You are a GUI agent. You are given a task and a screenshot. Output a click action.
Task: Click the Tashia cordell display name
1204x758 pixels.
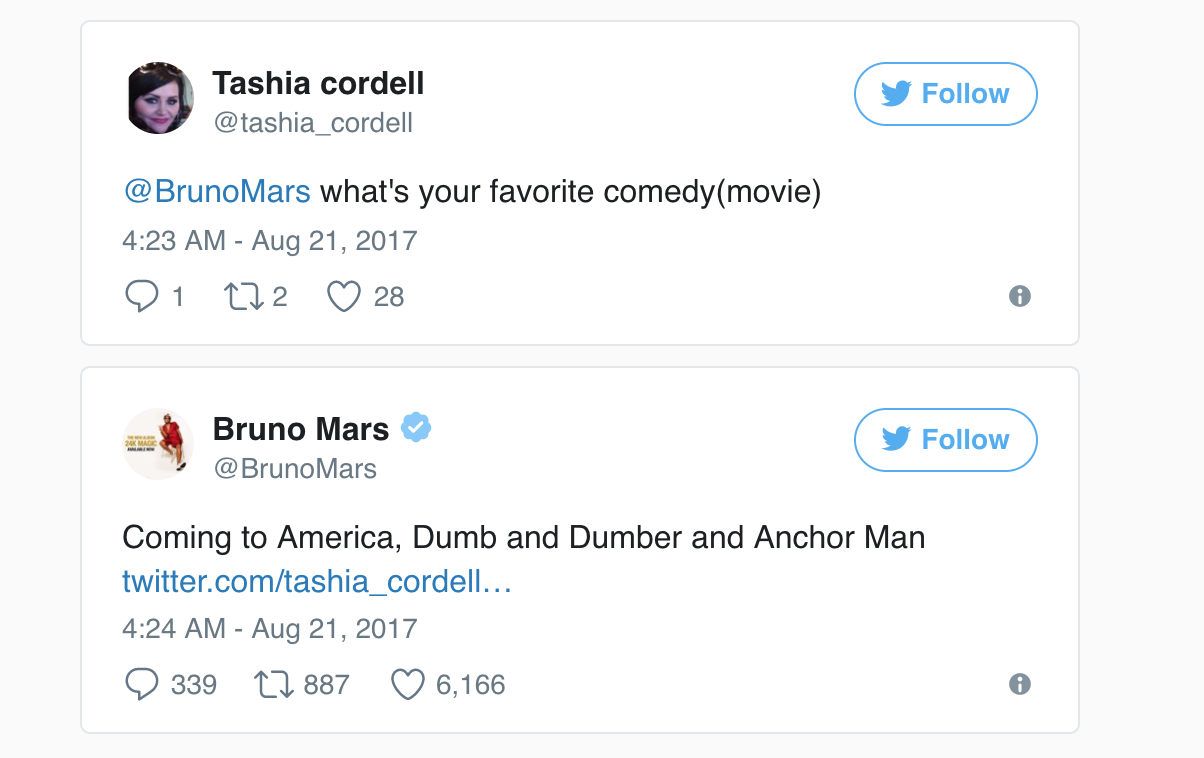(x=318, y=84)
